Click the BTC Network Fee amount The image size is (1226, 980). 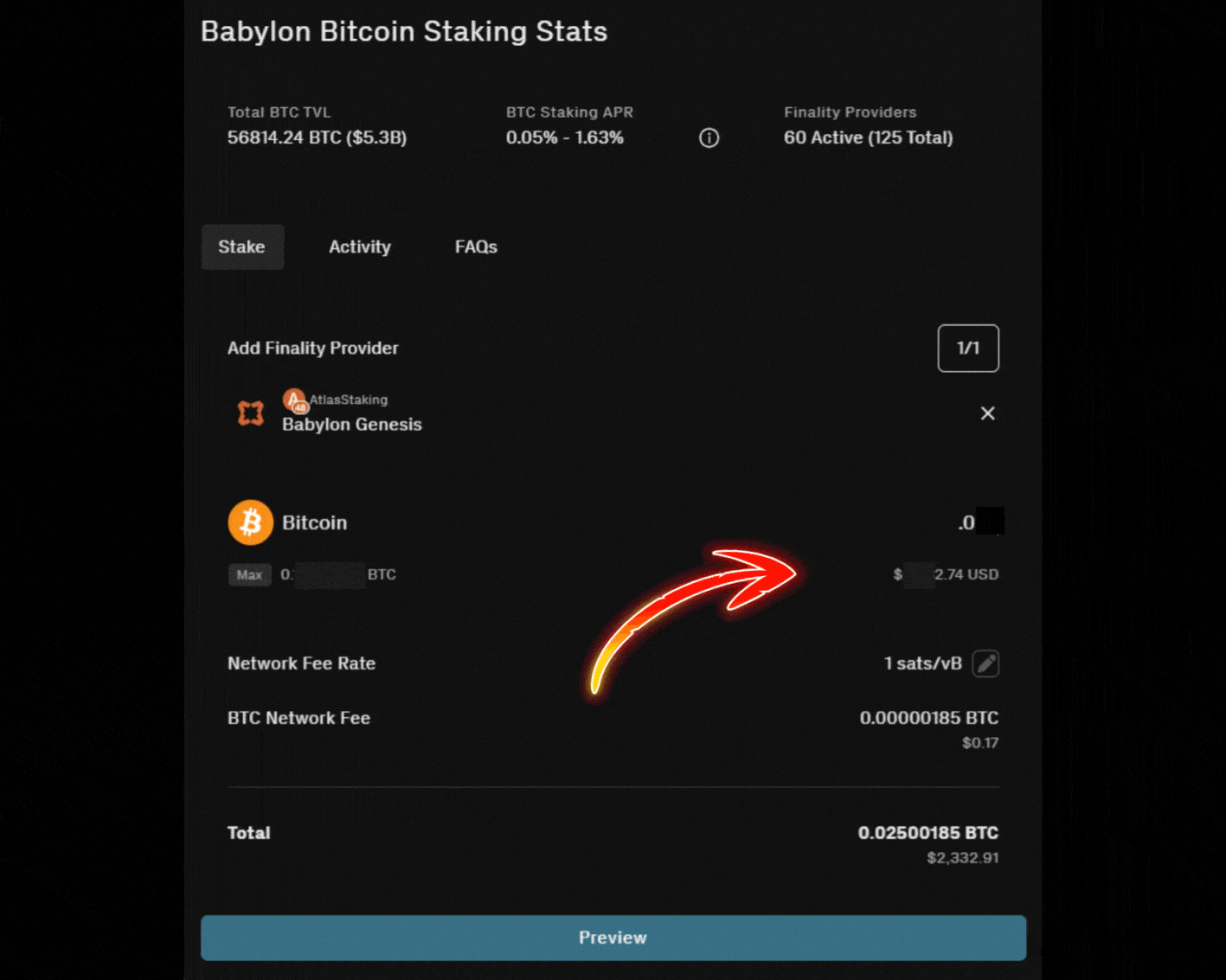(x=928, y=718)
